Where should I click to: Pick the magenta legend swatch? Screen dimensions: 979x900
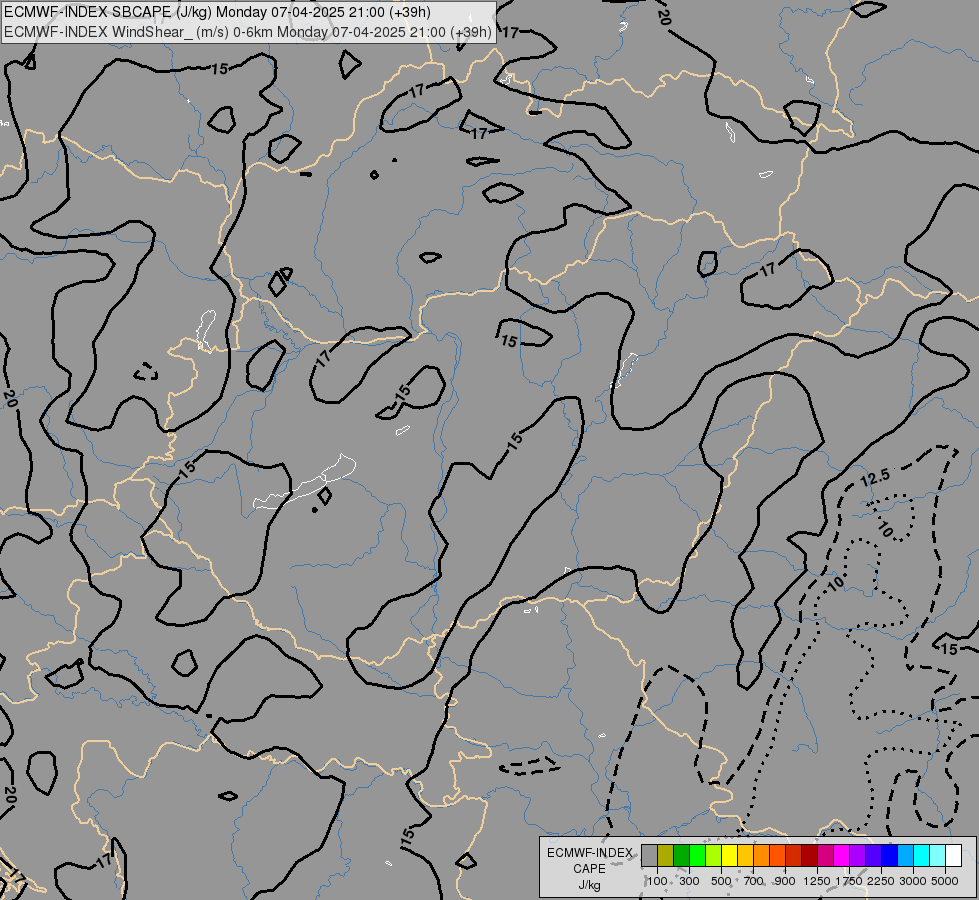[x=841, y=855]
